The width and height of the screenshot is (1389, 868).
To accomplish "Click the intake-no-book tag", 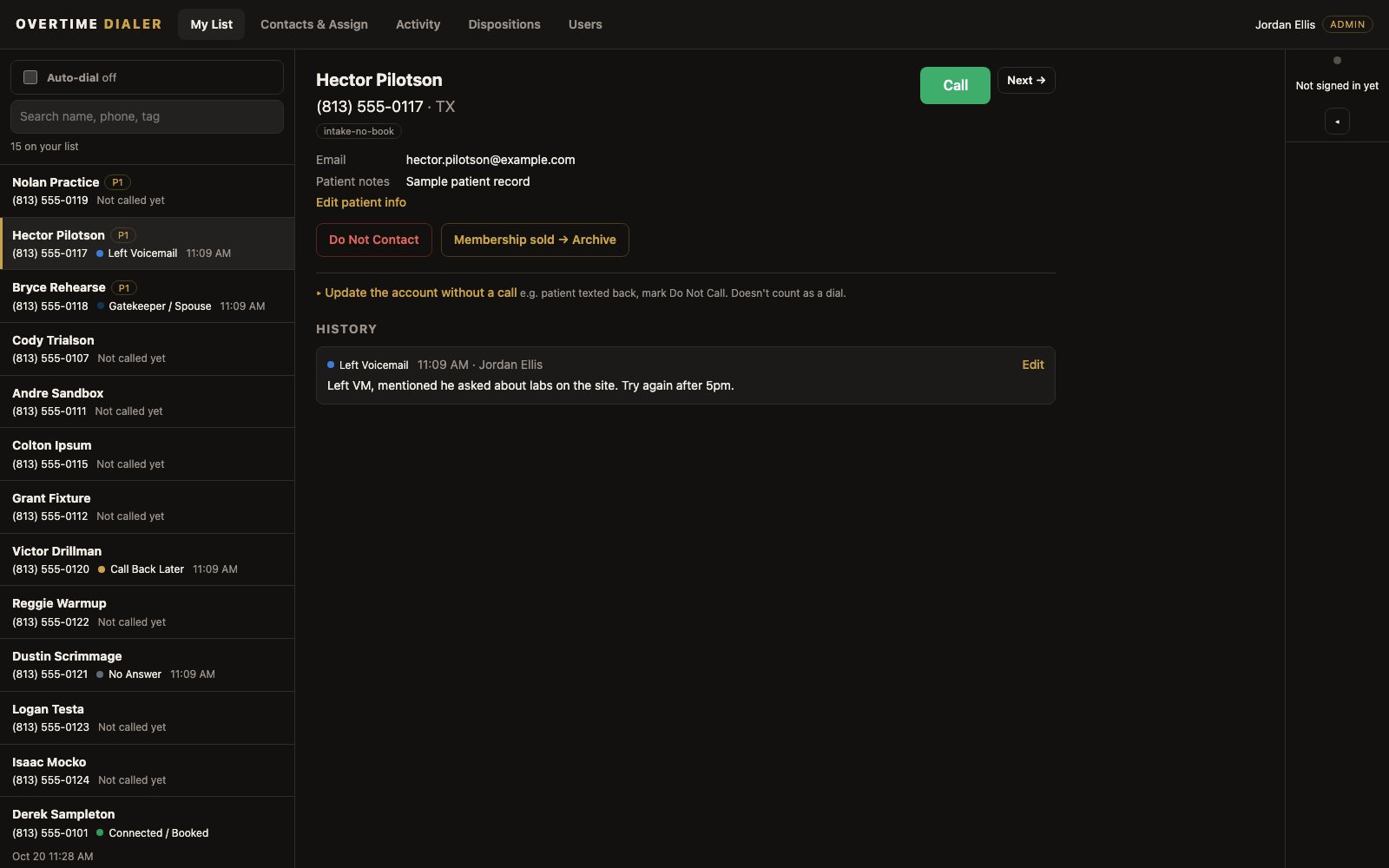I will 359,131.
